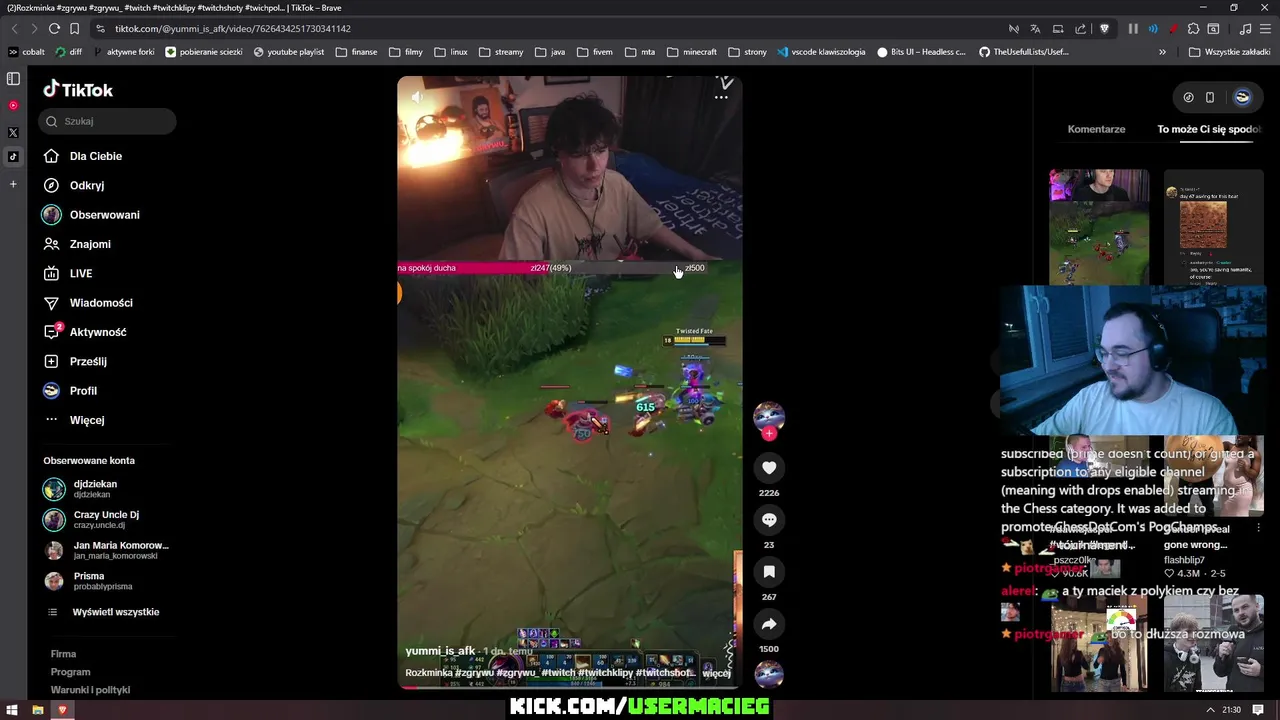Click the translate icon in the address bar
This screenshot has height=720, width=1280.
point(1035,29)
